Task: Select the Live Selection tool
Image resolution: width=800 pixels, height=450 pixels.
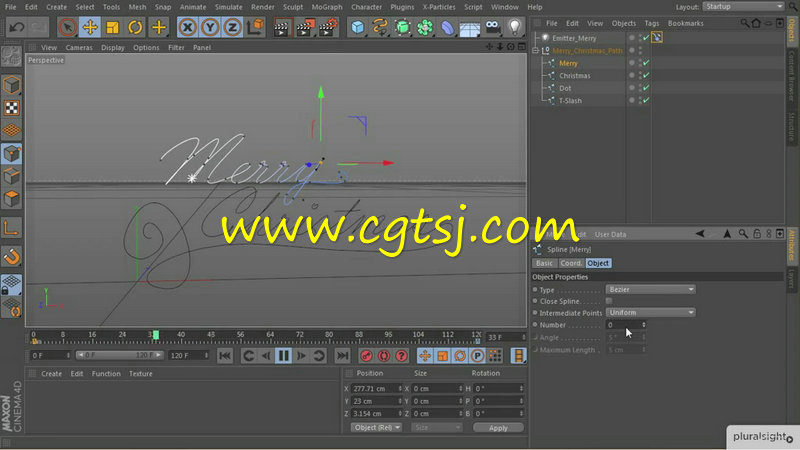Action: (x=67, y=27)
